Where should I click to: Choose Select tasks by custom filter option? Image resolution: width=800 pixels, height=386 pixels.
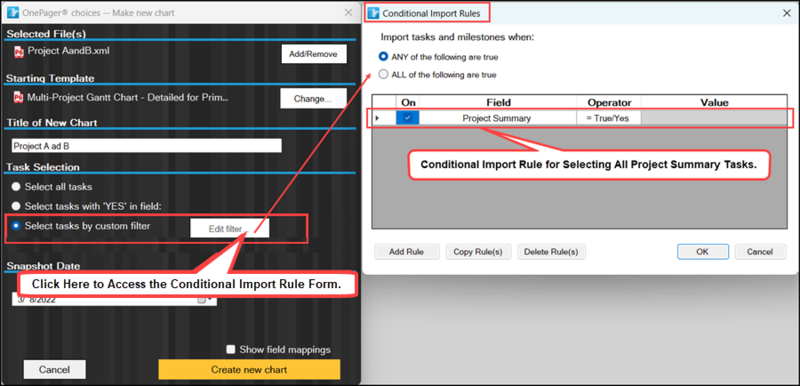click(x=16, y=226)
